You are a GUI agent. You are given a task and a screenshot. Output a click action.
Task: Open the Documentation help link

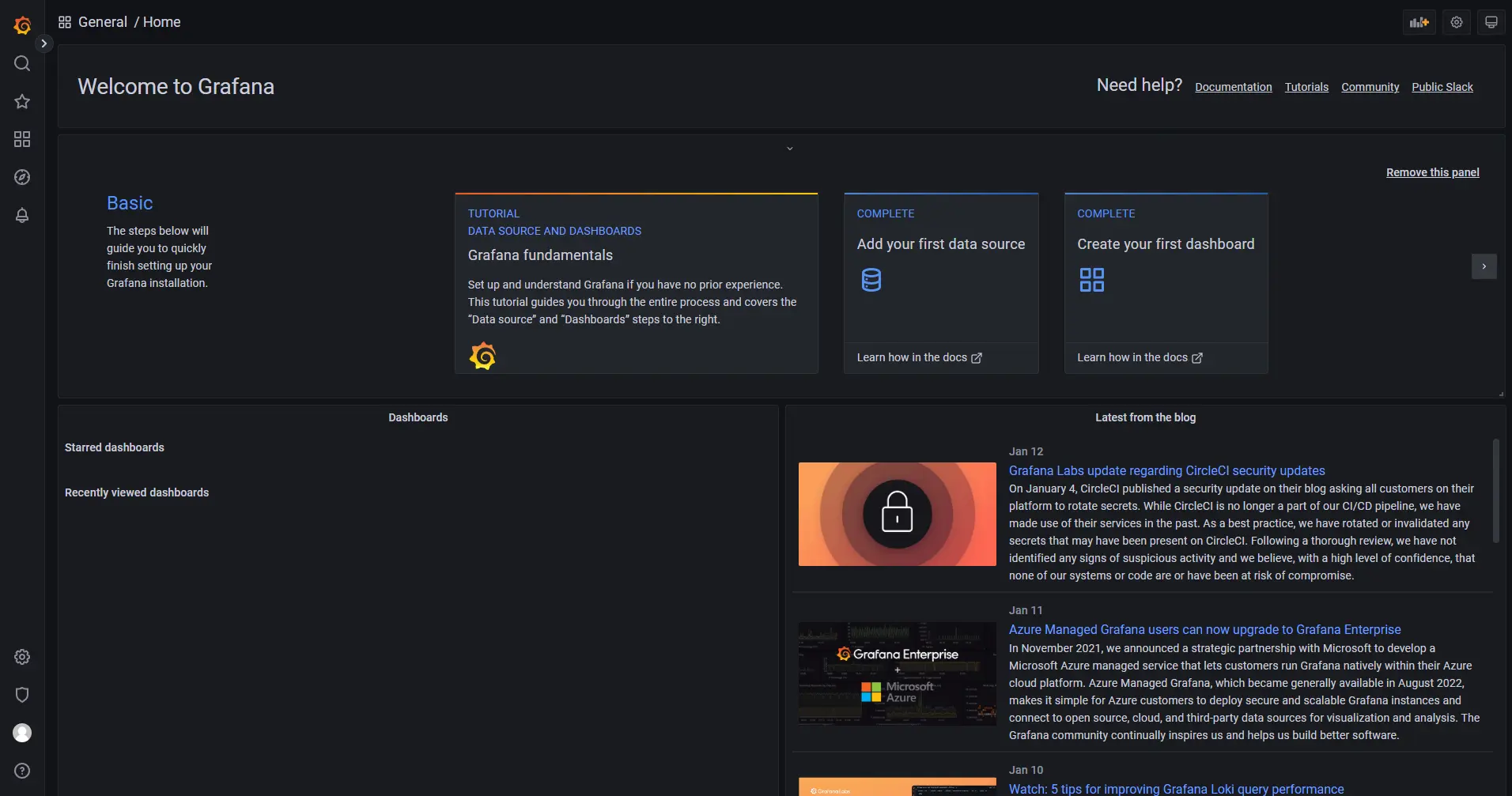(1233, 87)
